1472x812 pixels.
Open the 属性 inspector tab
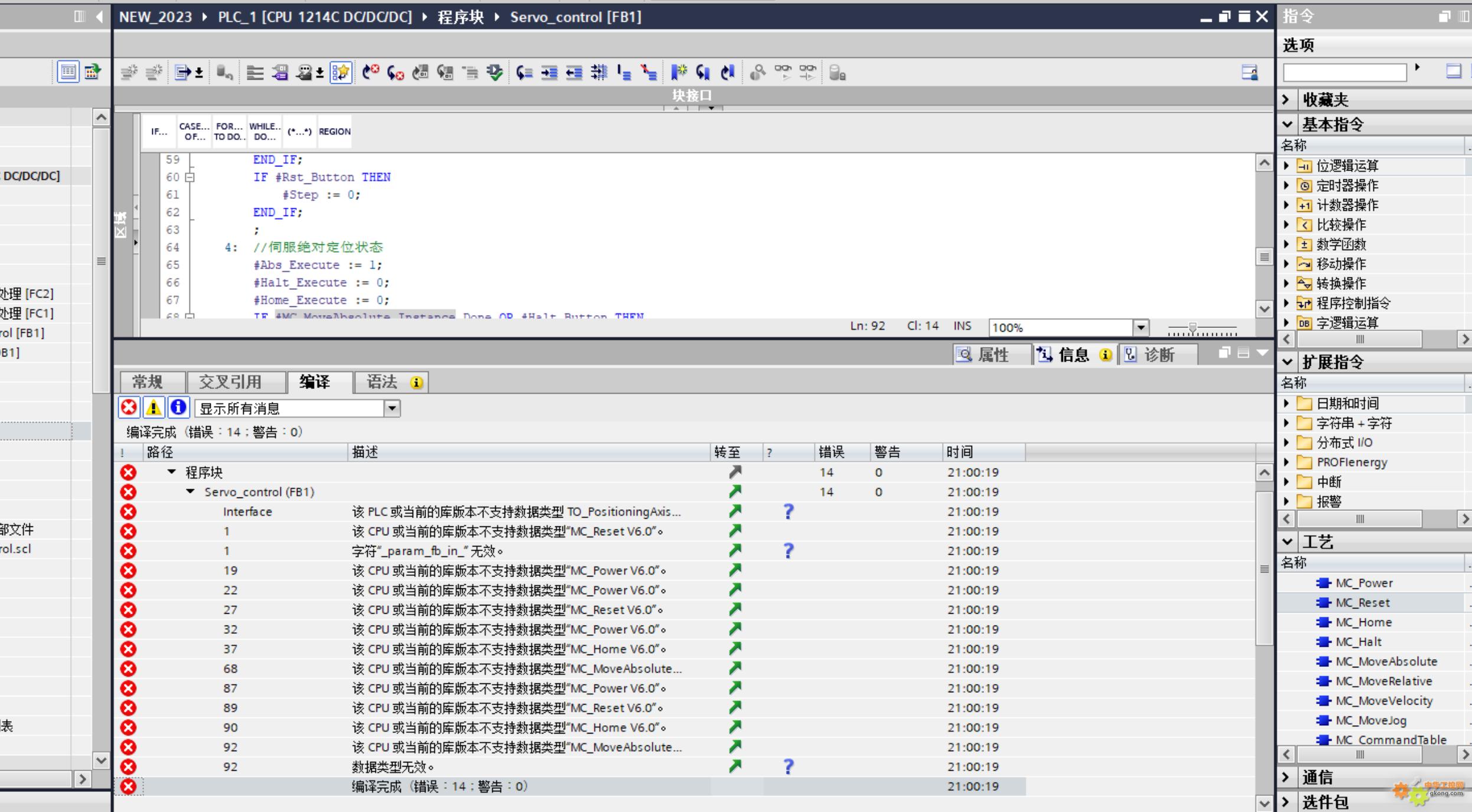pyautogui.click(x=992, y=355)
